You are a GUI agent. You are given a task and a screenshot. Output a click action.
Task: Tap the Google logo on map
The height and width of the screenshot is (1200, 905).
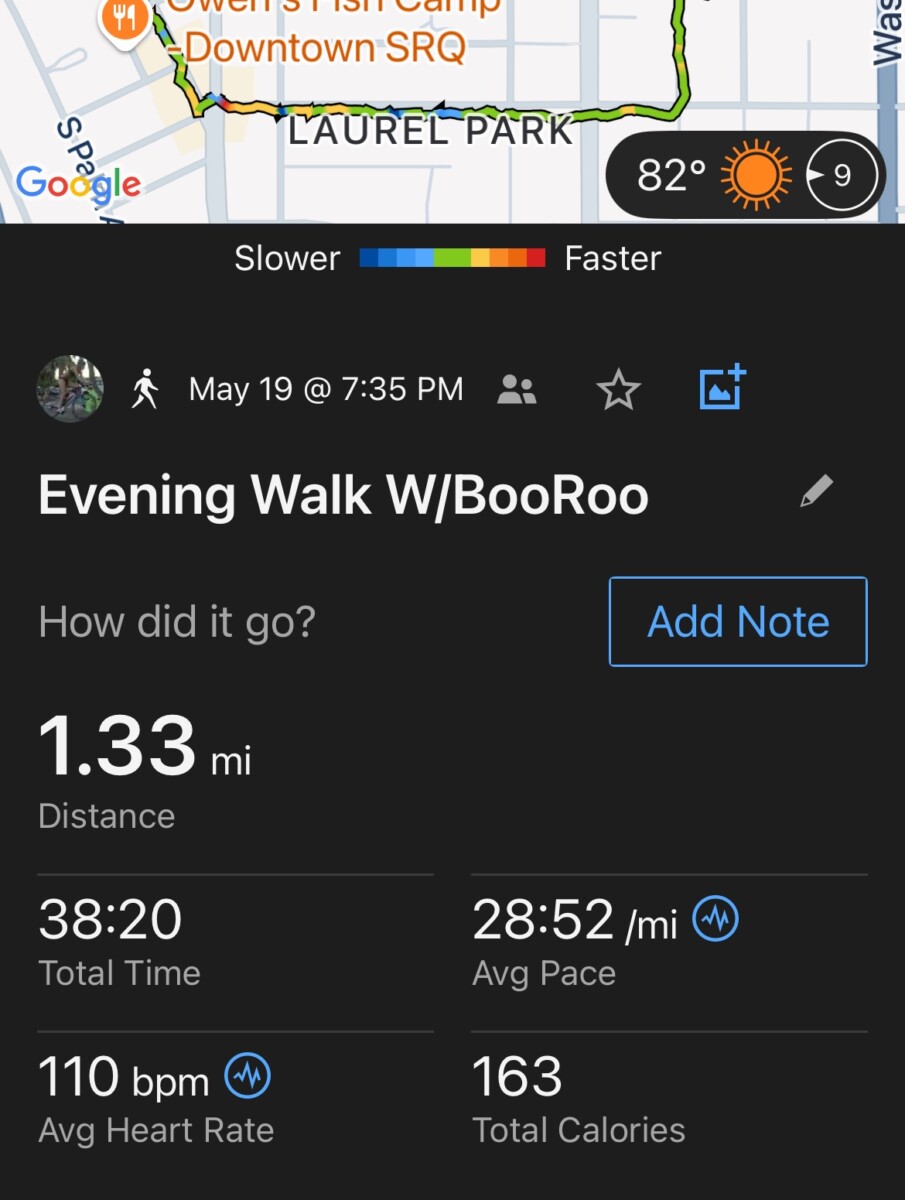78,184
